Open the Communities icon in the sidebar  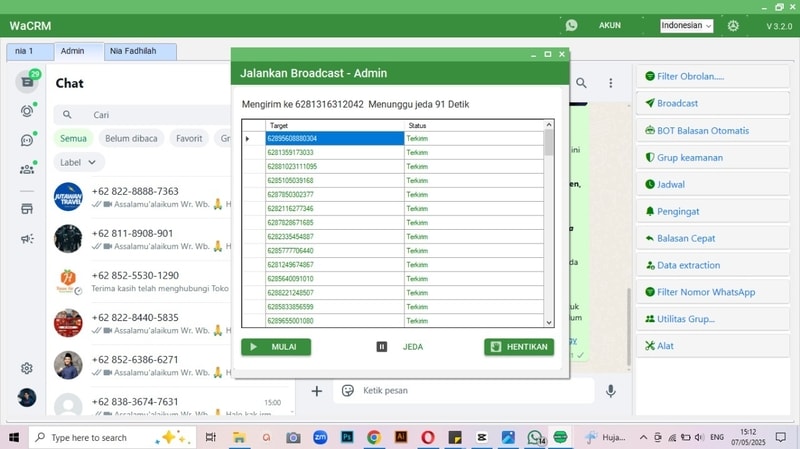(27, 169)
